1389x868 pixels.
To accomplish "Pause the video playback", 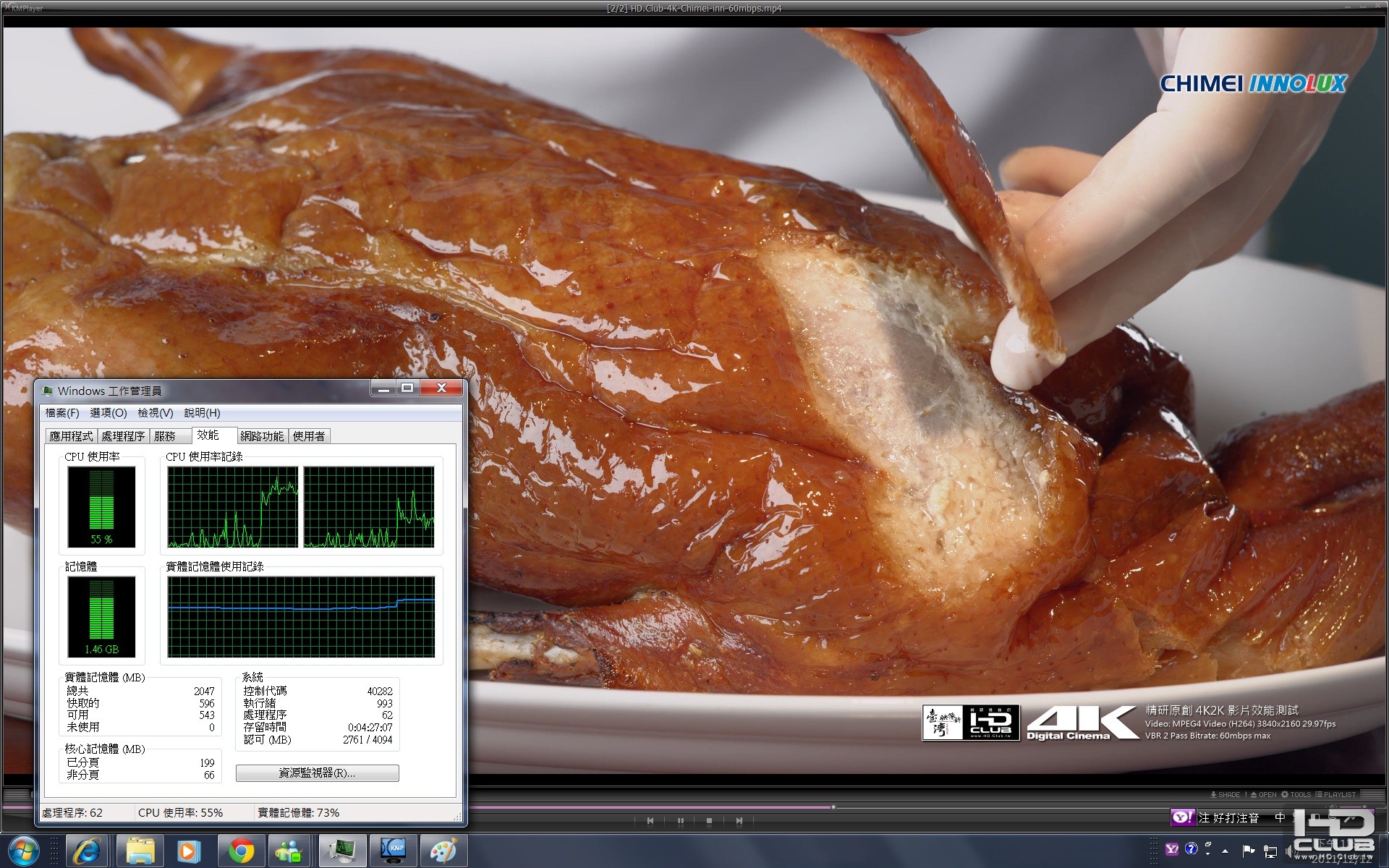I will pos(680,821).
